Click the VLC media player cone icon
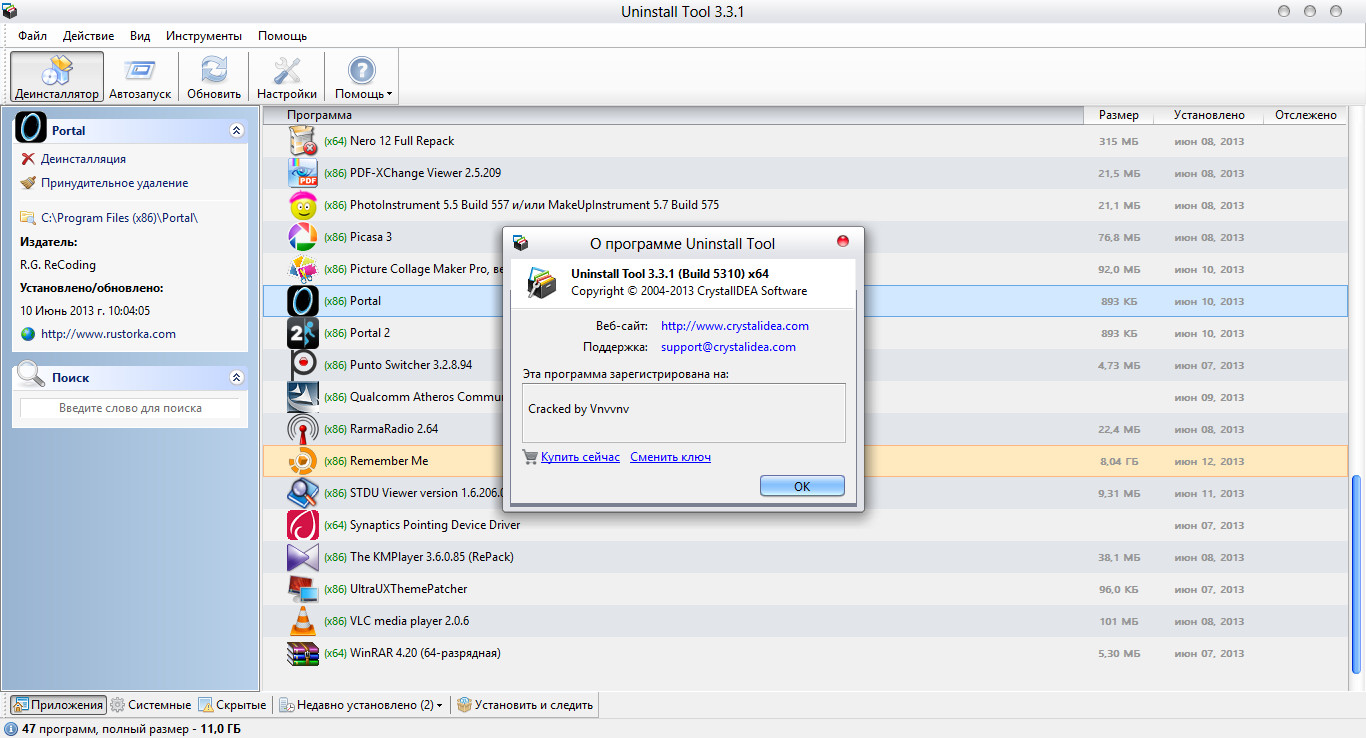Viewport: 1366px width, 738px height. point(303,621)
